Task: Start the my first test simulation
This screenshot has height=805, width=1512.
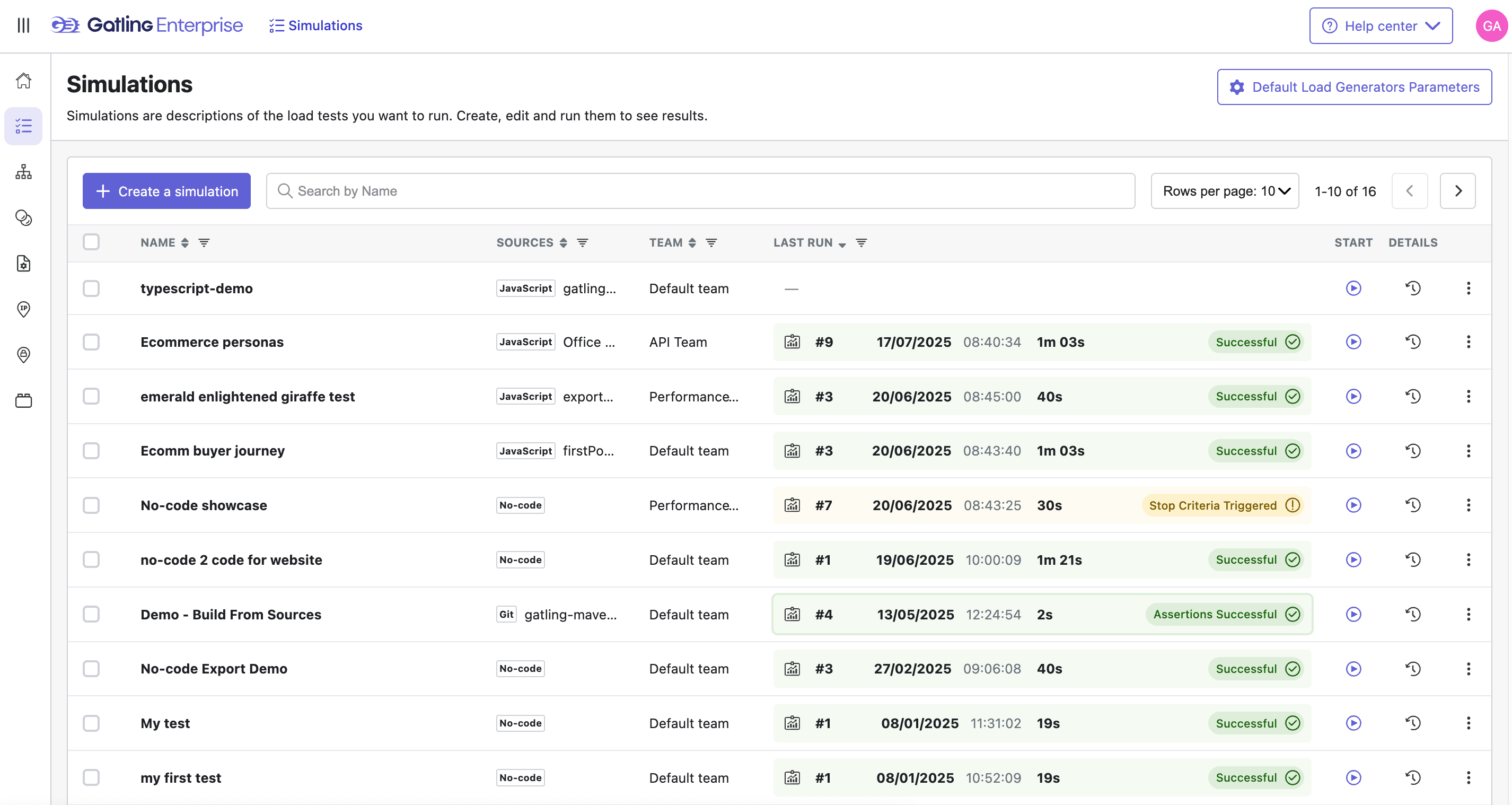Action: coord(1353,777)
